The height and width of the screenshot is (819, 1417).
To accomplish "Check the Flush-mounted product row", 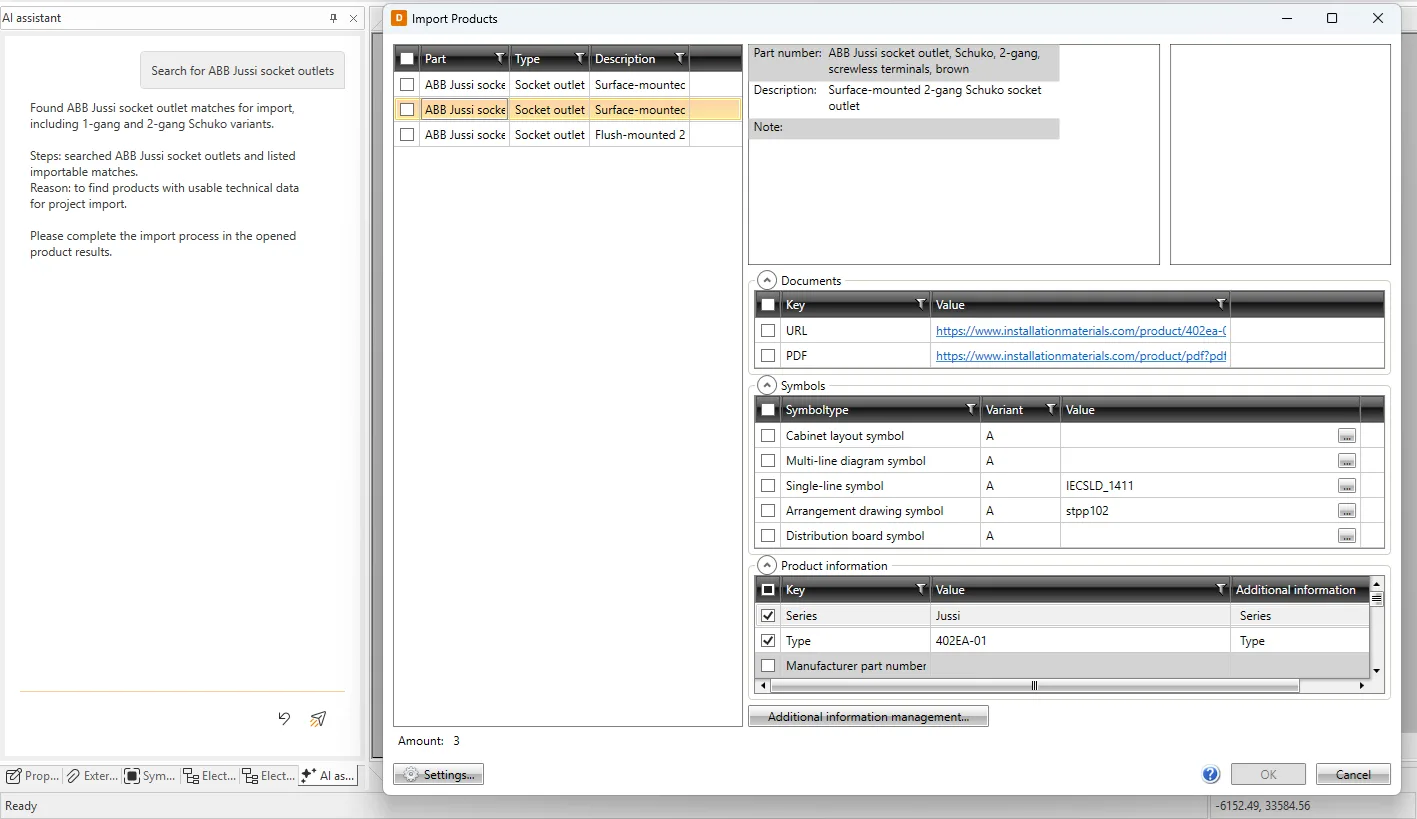I will (x=407, y=135).
